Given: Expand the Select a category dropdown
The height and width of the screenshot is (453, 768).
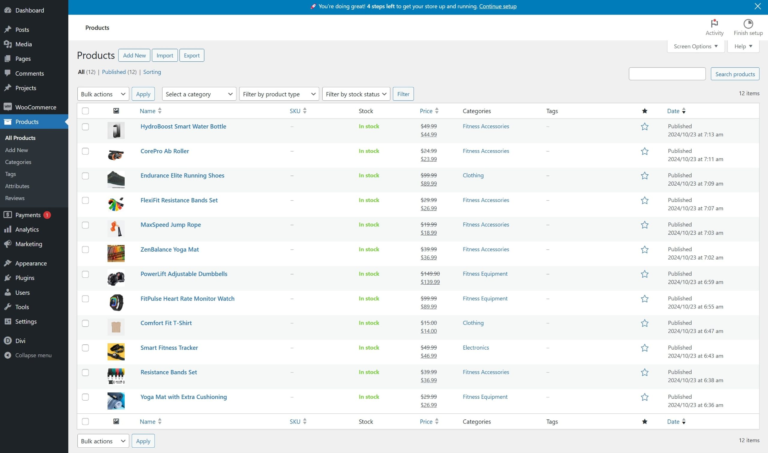Looking at the screenshot, I should tap(198, 94).
